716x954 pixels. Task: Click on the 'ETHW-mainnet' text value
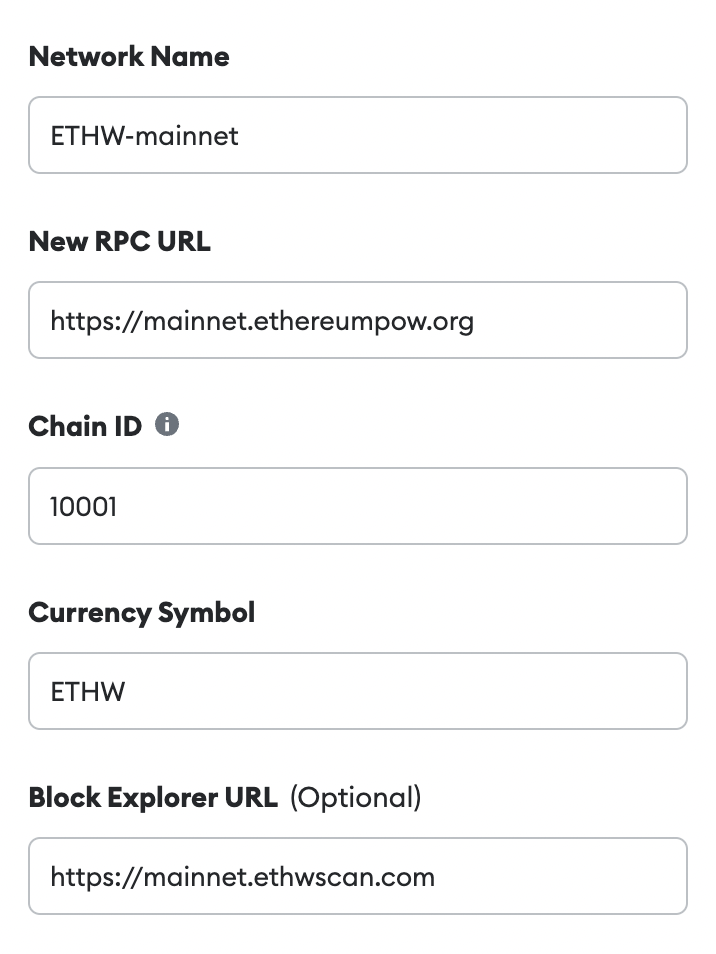(x=144, y=136)
